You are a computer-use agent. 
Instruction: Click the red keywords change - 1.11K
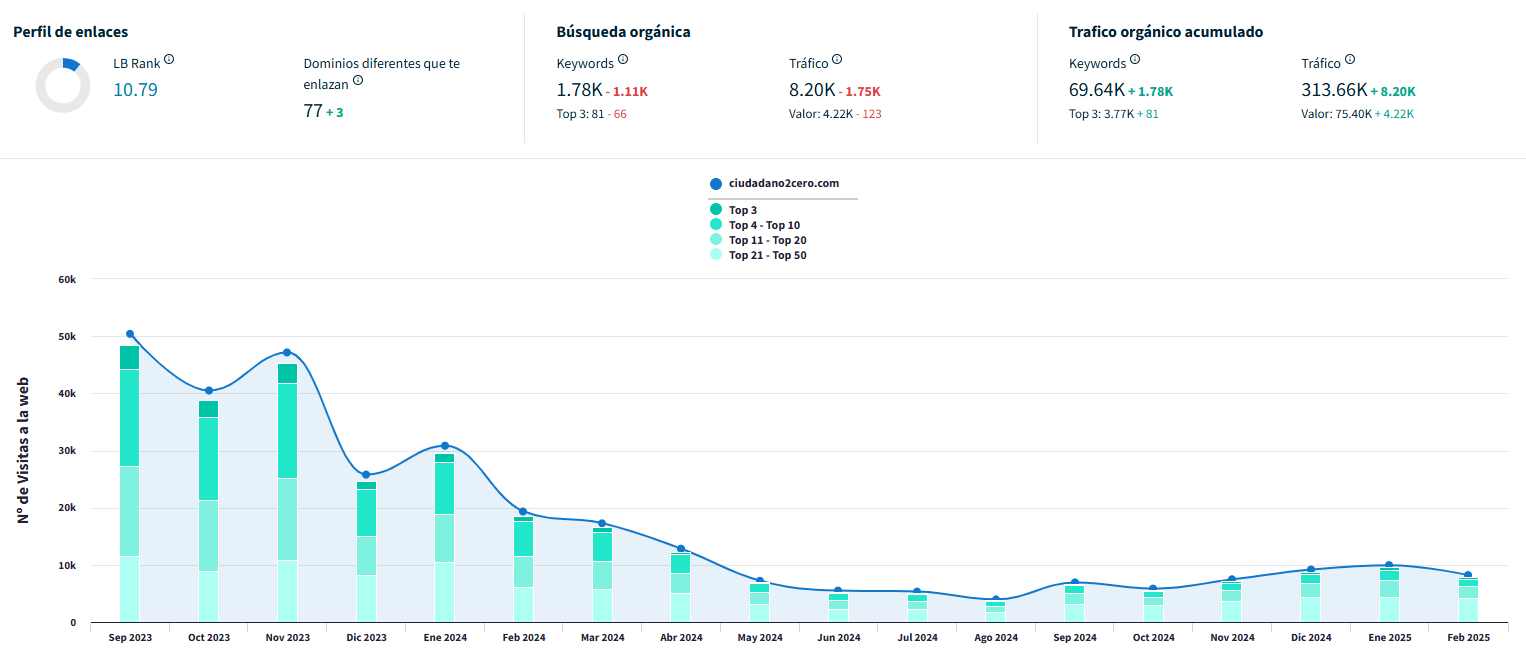[626, 91]
